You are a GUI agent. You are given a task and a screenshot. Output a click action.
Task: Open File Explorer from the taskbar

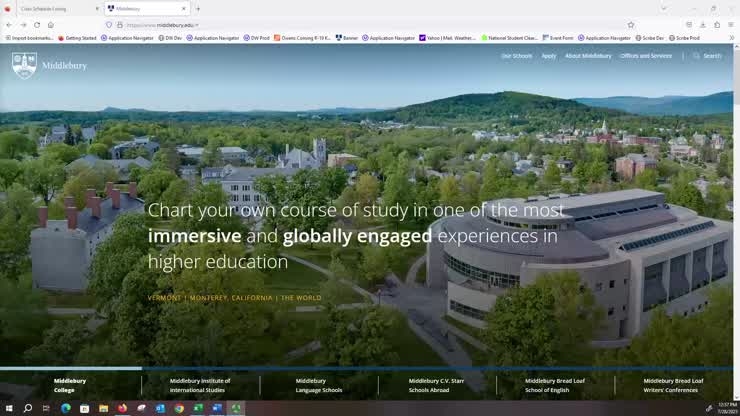tap(103, 408)
